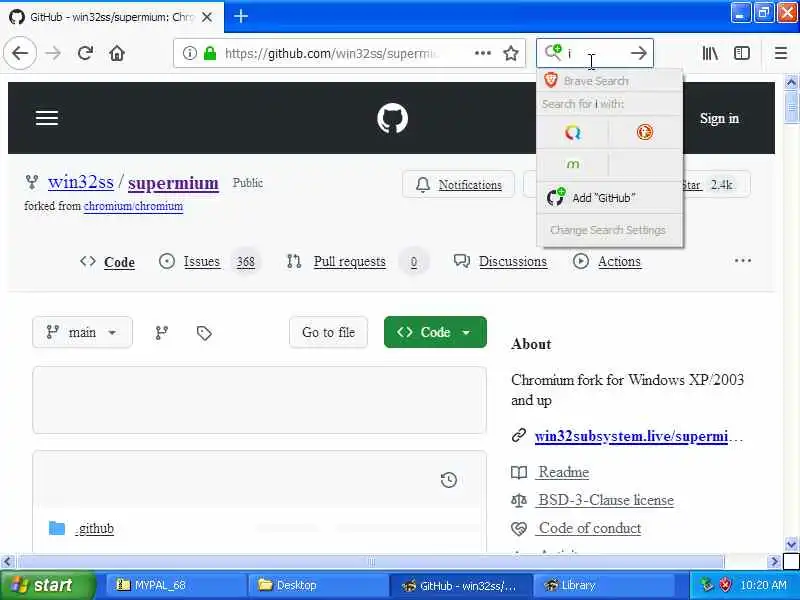
Task: Click the horizontal scrollbar right arrow
Action: pyautogui.click(x=774, y=562)
